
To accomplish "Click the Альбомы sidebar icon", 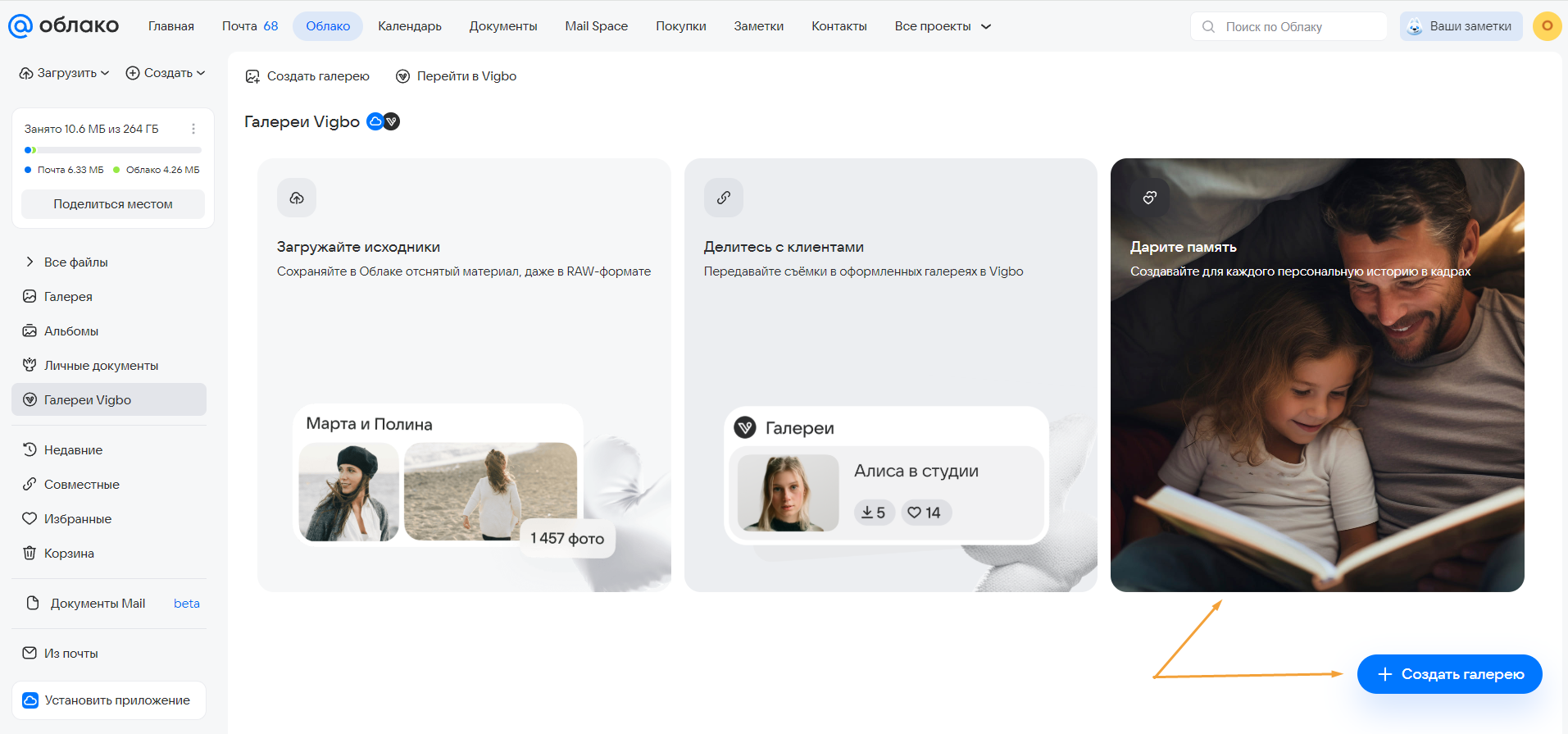I will 30,331.
